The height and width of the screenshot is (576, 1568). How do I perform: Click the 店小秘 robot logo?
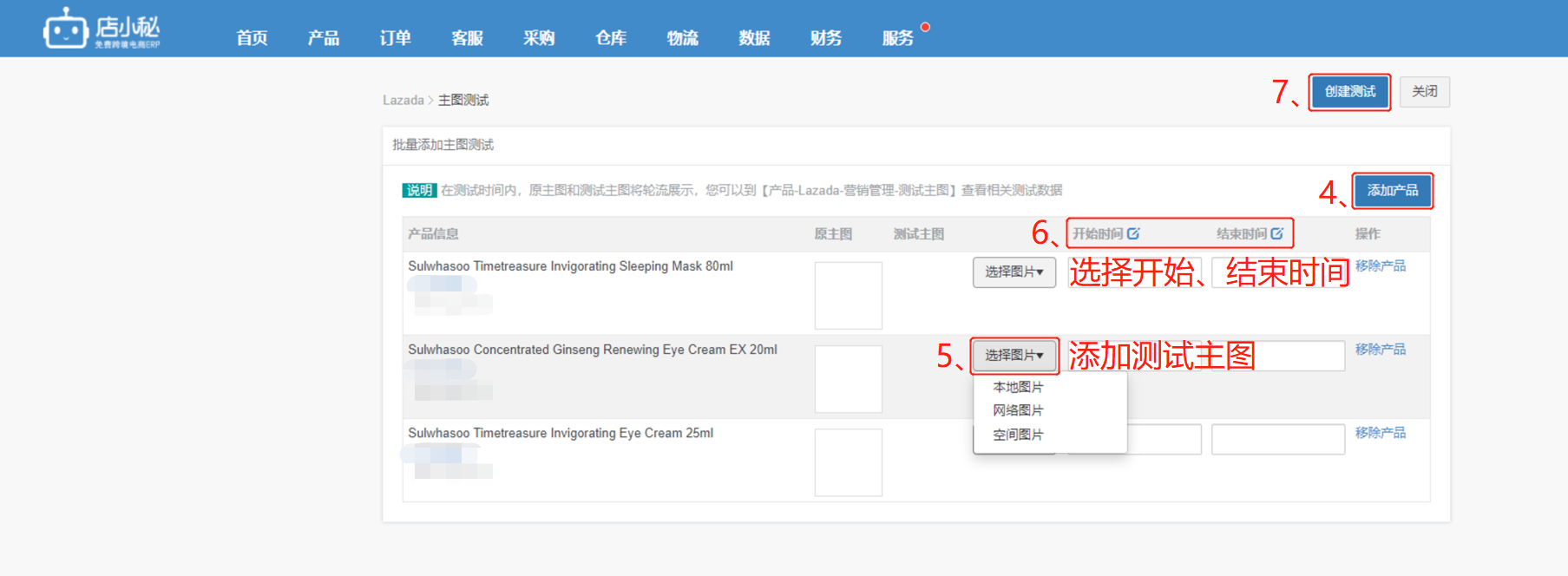102,29
